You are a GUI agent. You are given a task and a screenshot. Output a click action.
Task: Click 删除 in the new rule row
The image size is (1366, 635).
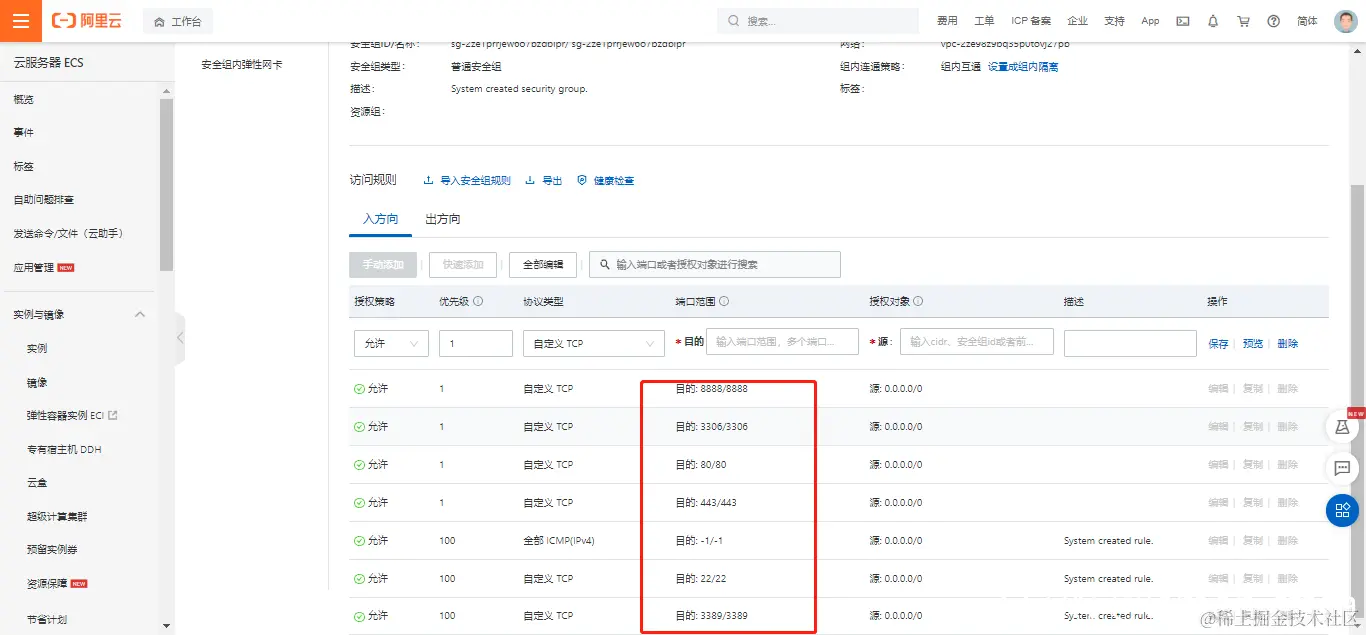[1287, 343]
